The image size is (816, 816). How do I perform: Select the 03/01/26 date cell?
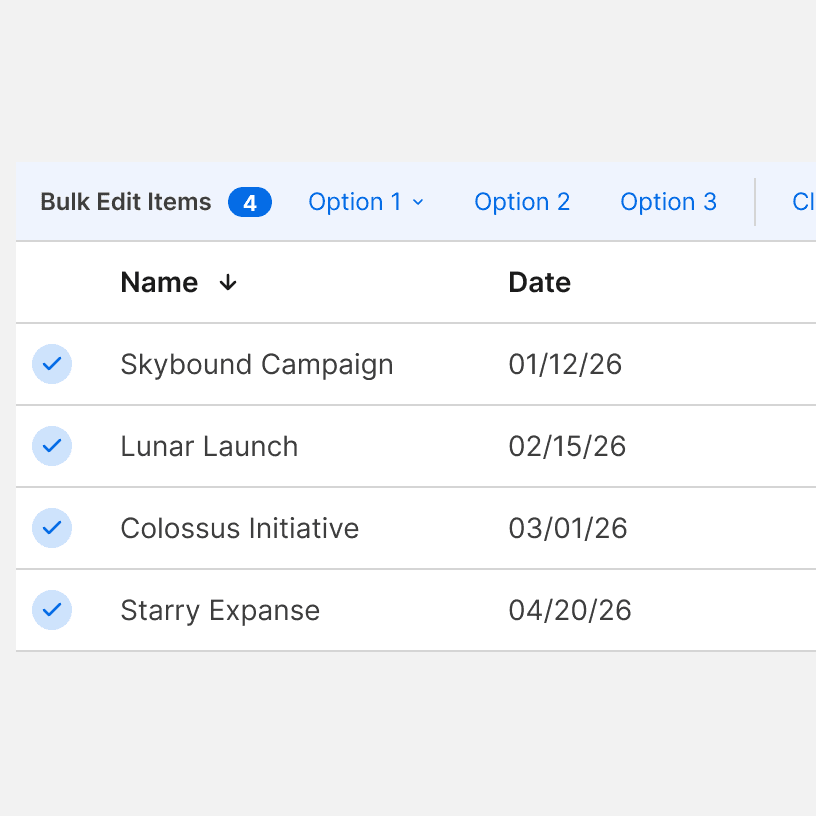pos(568,528)
